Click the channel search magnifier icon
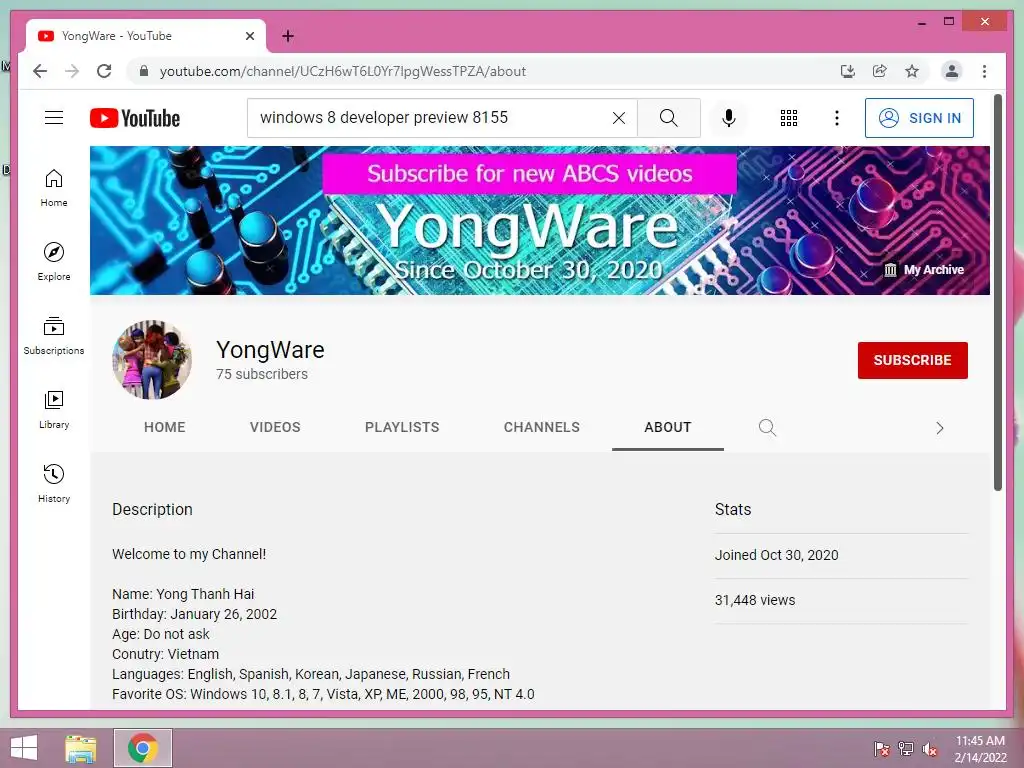Image resolution: width=1024 pixels, height=768 pixels. pos(767,428)
